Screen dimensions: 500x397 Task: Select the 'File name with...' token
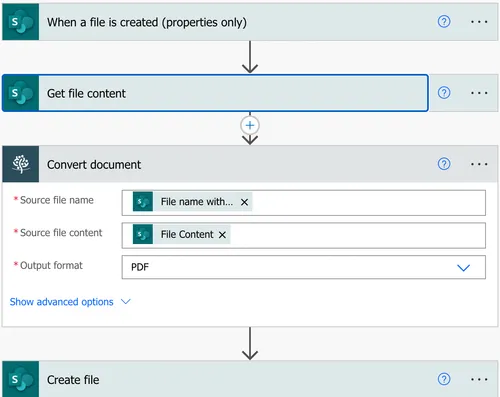click(x=192, y=202)
